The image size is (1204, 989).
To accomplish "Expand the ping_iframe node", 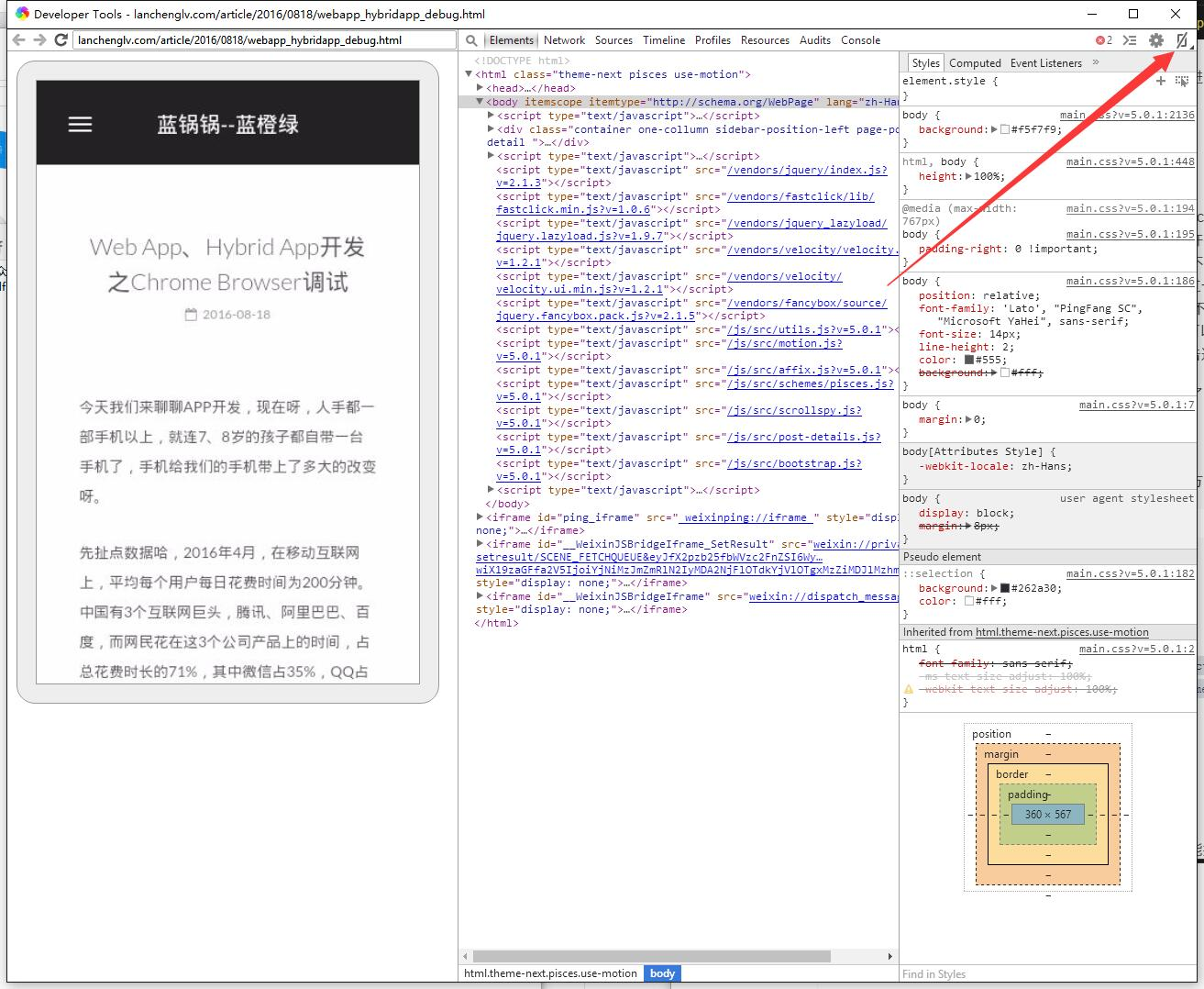I will pyautogui.click(x=480, y=517).
